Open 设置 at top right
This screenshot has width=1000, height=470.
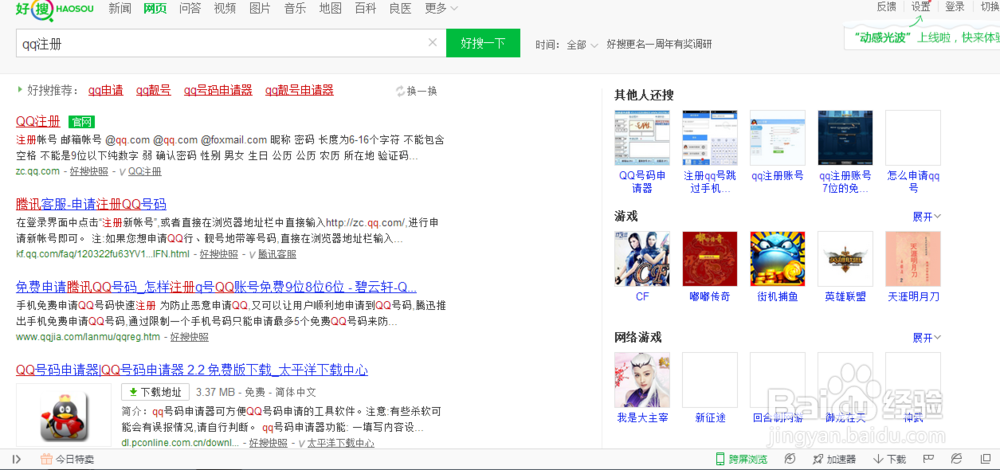(920, 7)
